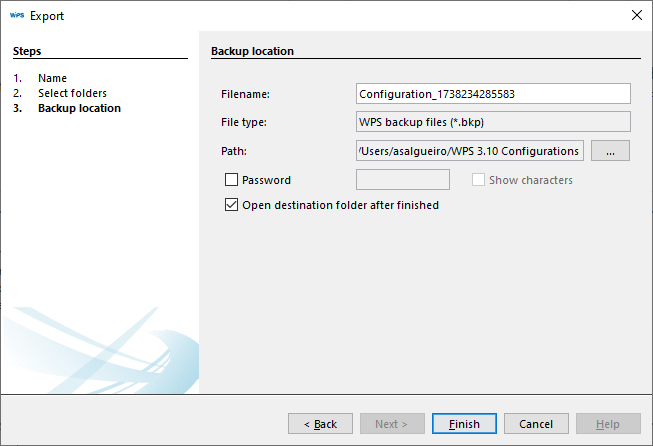Image resolution: width=653 pixels, height=446 pixels.
Task: Close the Export dialog window
Action: coord(637,16)
